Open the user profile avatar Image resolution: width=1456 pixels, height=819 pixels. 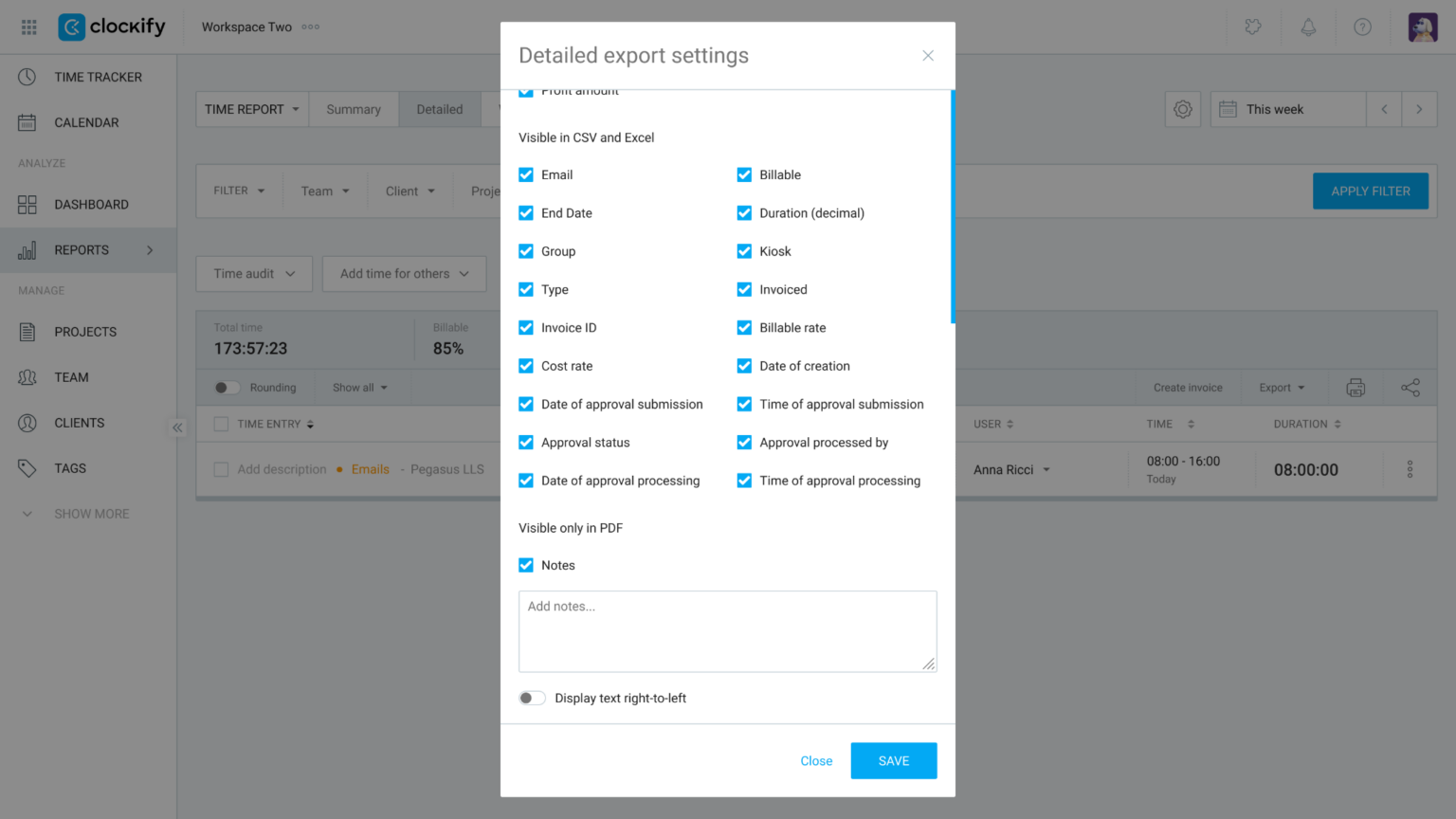pos(1423,27)
